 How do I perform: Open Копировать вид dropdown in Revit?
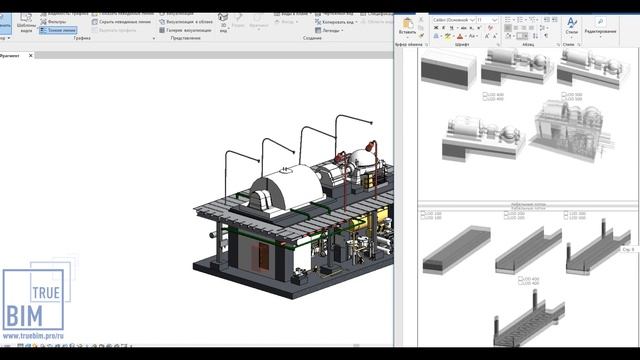336,22
